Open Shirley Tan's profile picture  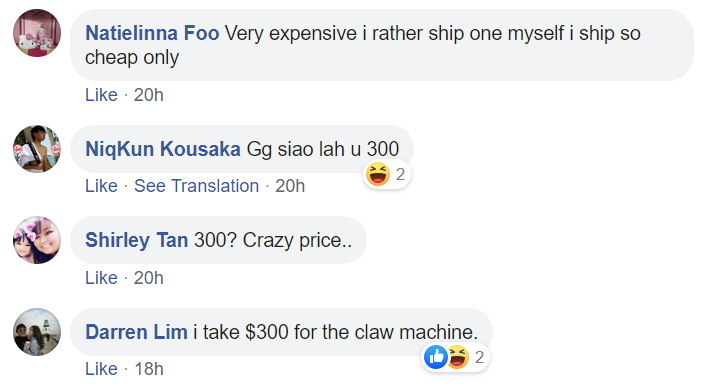click(37, 240)
